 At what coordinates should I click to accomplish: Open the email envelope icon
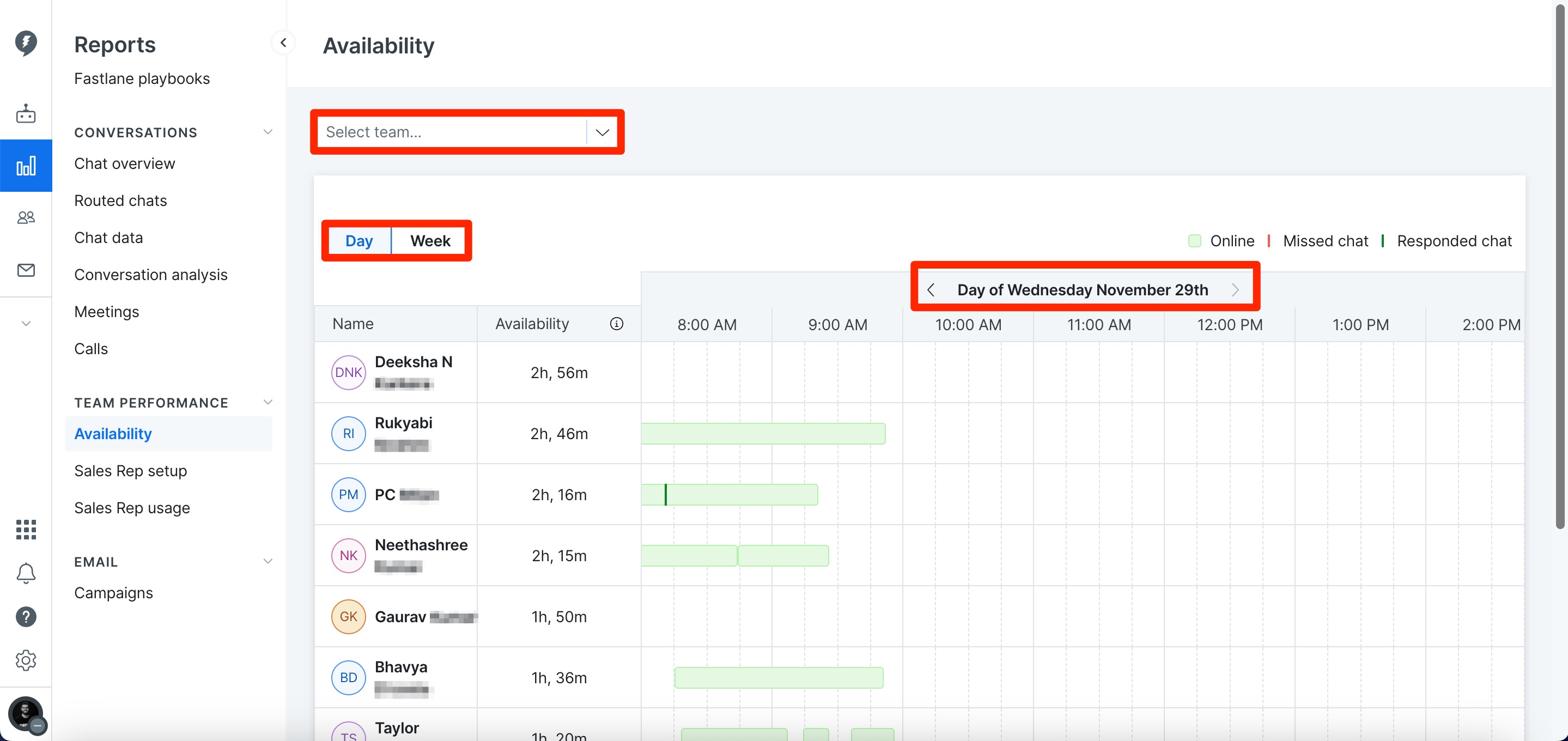click(x=26, y=270)
